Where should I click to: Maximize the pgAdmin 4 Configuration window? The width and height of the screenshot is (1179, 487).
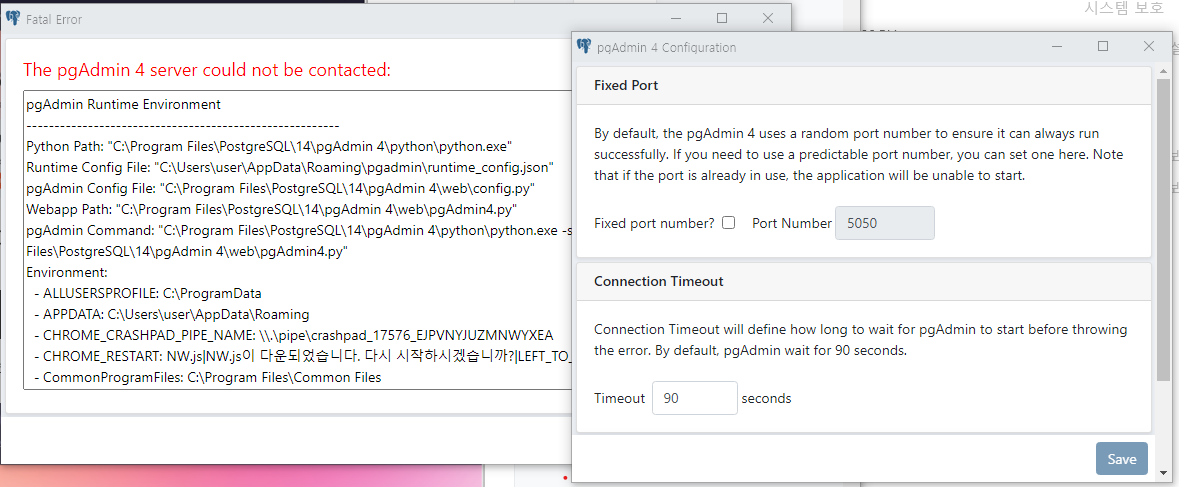pyautogui.click(x=1103, y=47)
